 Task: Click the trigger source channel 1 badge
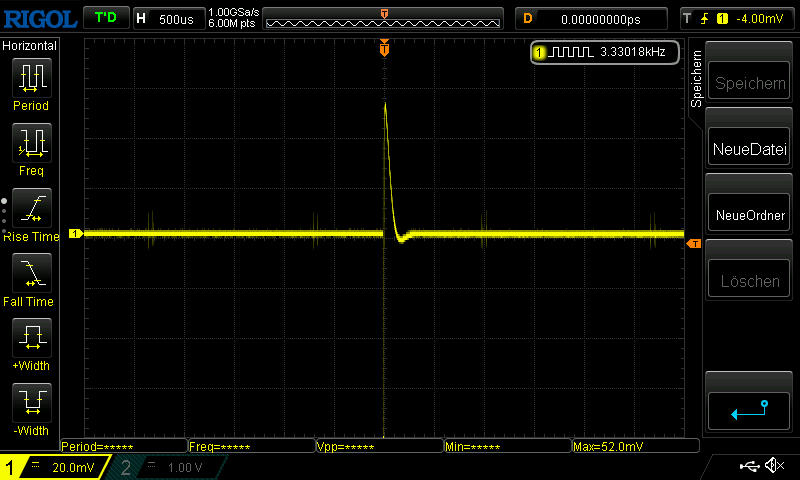(x=722, y=19)
